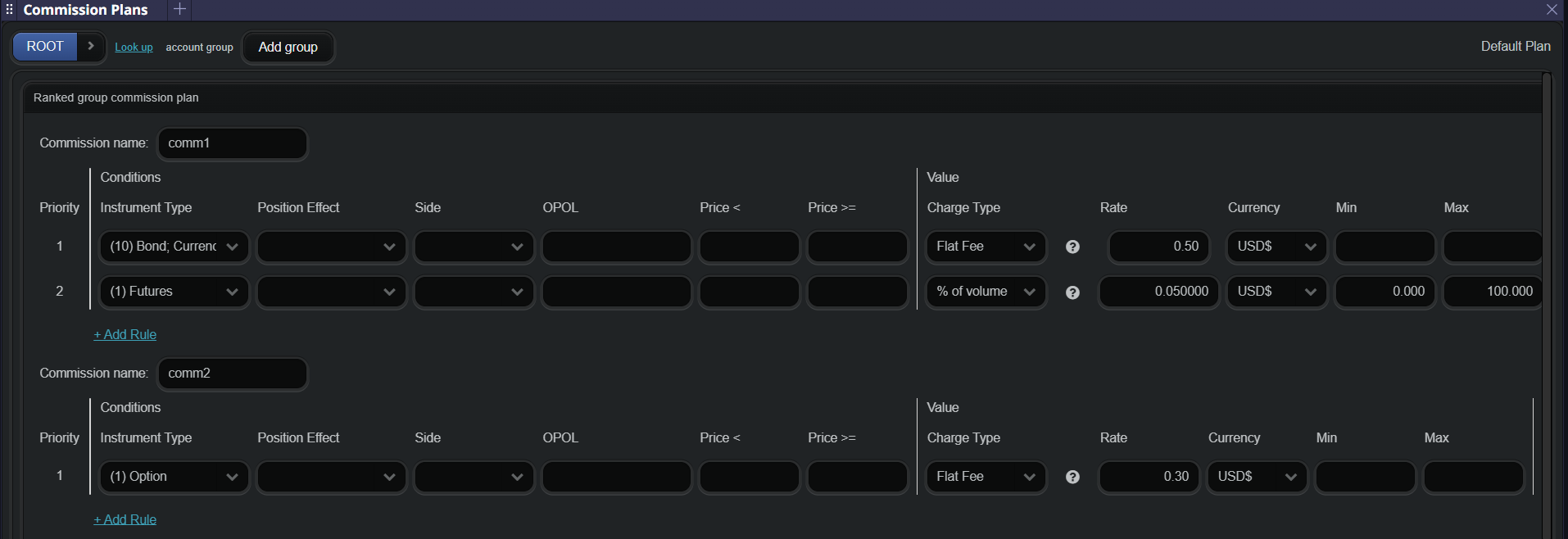Click the drag handle icon beside Commission Plans title
Viewport: 1568px width, 539px height.
(x=10, y=10)
